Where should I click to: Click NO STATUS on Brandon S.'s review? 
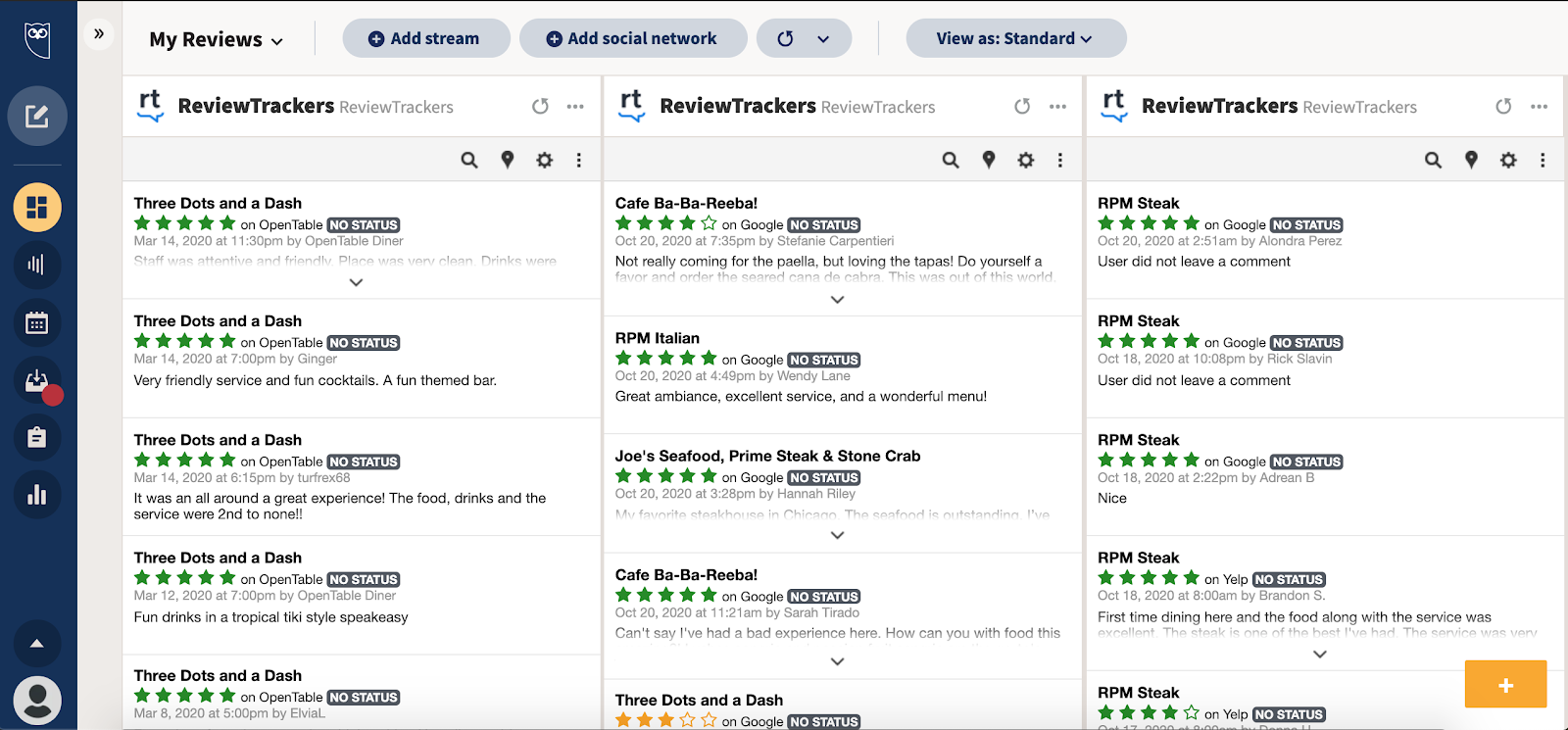tap(1290, 580)
